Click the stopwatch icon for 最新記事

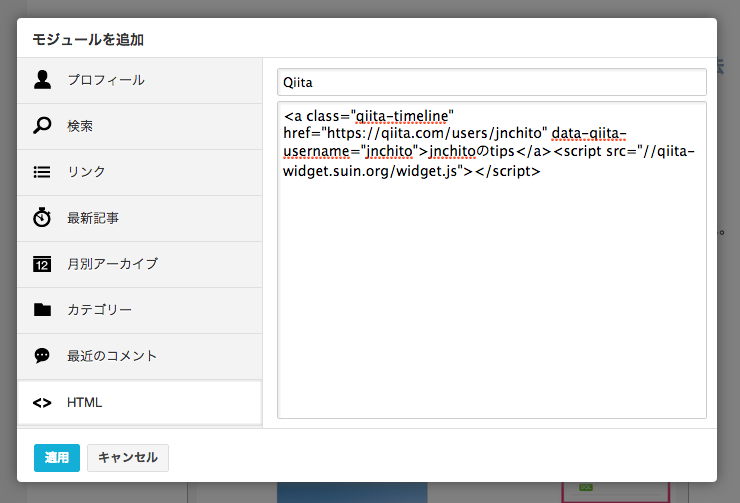point(42,217)
